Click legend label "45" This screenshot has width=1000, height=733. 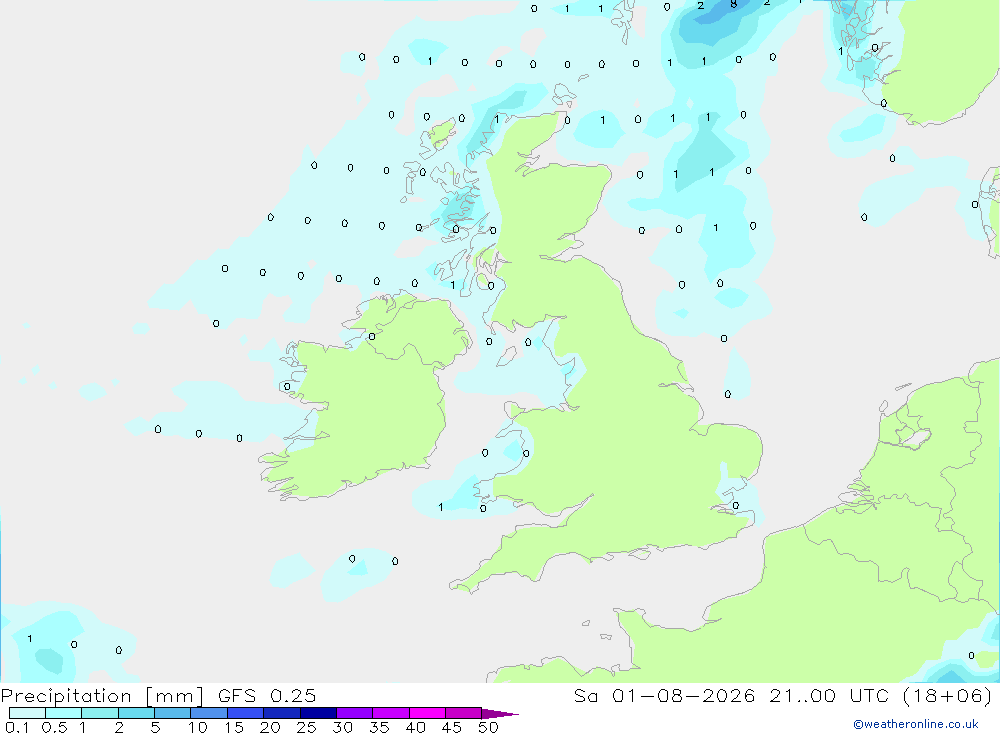tap(452, 727)
